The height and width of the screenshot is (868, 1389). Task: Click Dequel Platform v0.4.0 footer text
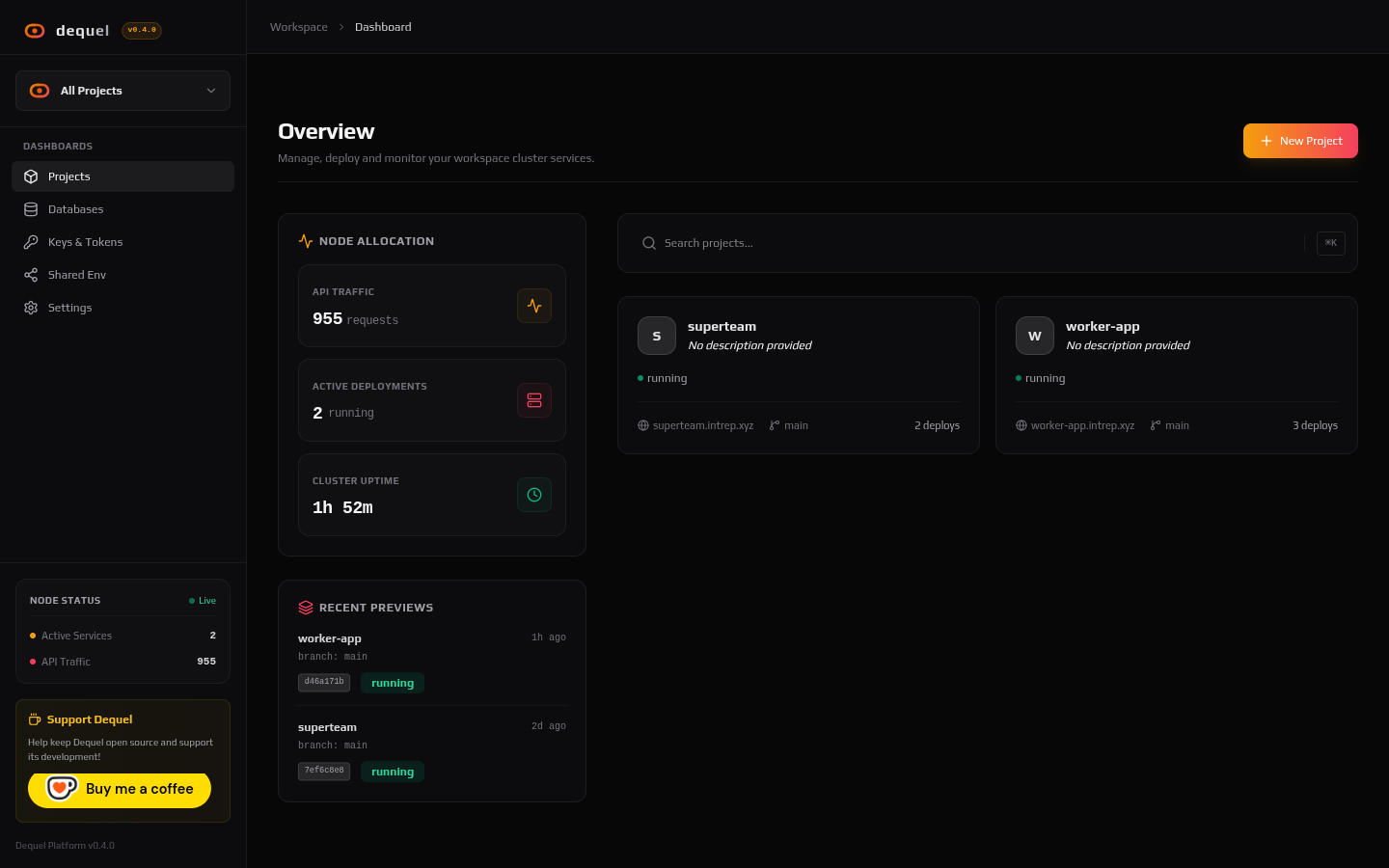(x=65, y=846)
